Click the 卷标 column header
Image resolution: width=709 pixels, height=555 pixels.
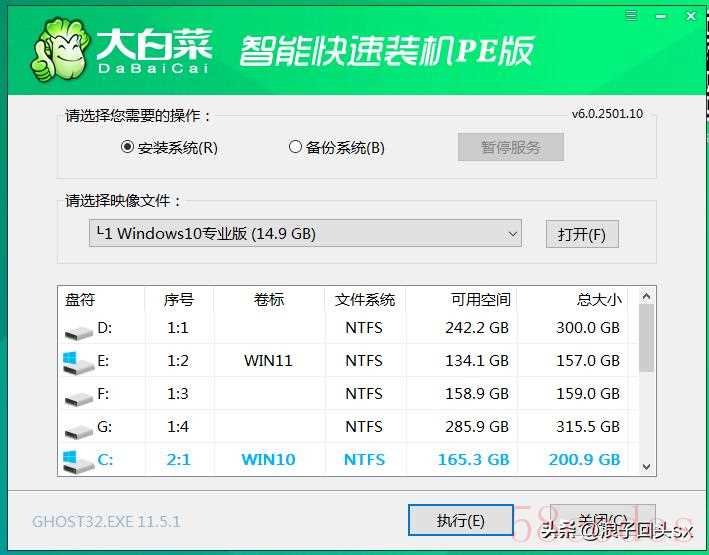click(x=269, y=300)
